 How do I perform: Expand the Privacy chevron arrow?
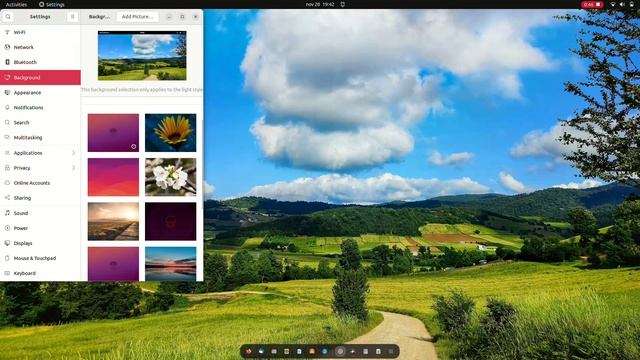[x=73, y=168]
